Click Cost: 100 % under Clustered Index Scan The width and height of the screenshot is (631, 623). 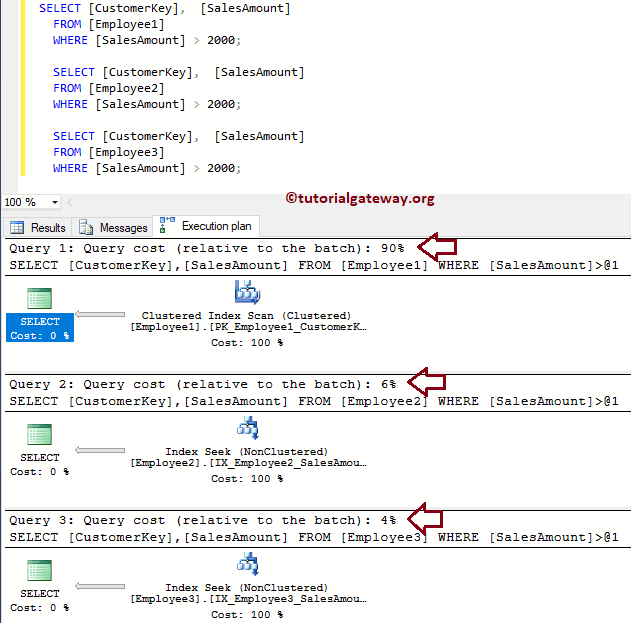click(x=247, y=342)
